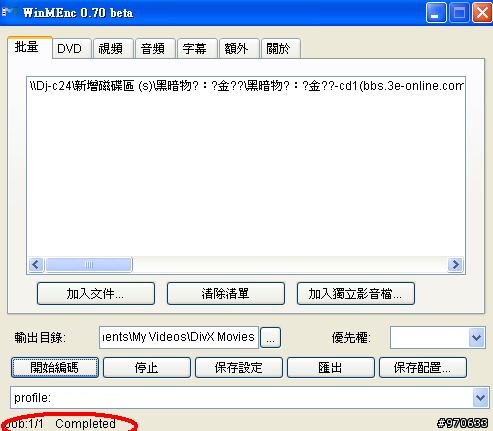Start encoding with the 開始編碼 button
Image resolution: width=493 pixels, height=431 pixels.
tap(55, 368)
